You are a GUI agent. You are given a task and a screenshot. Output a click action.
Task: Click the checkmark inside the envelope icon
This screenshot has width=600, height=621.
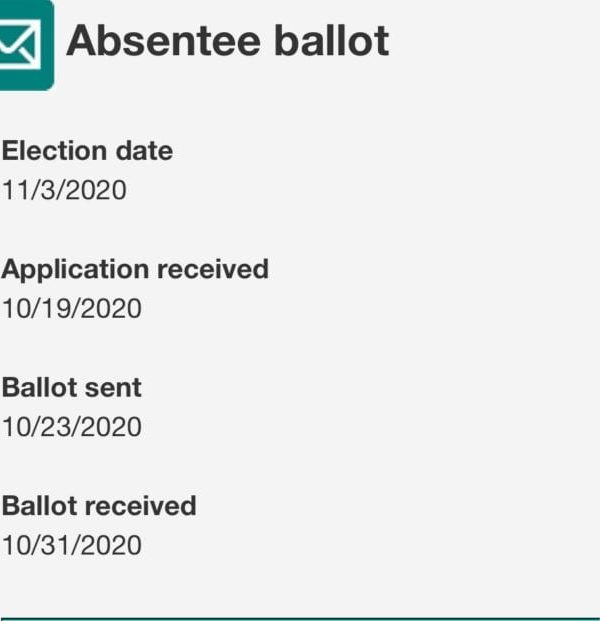click(x=22, y=41)
